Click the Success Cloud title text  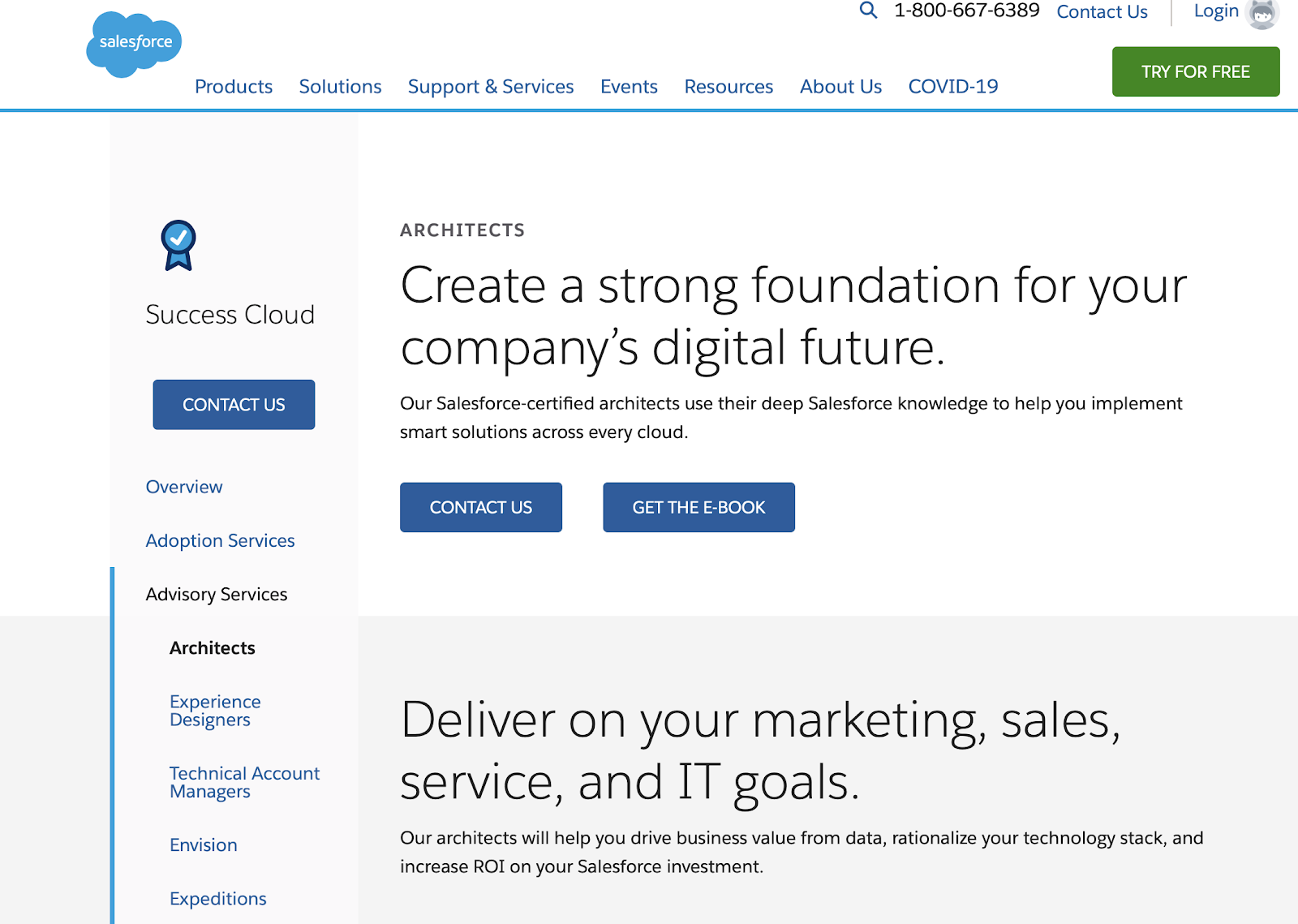click(230, 315)
